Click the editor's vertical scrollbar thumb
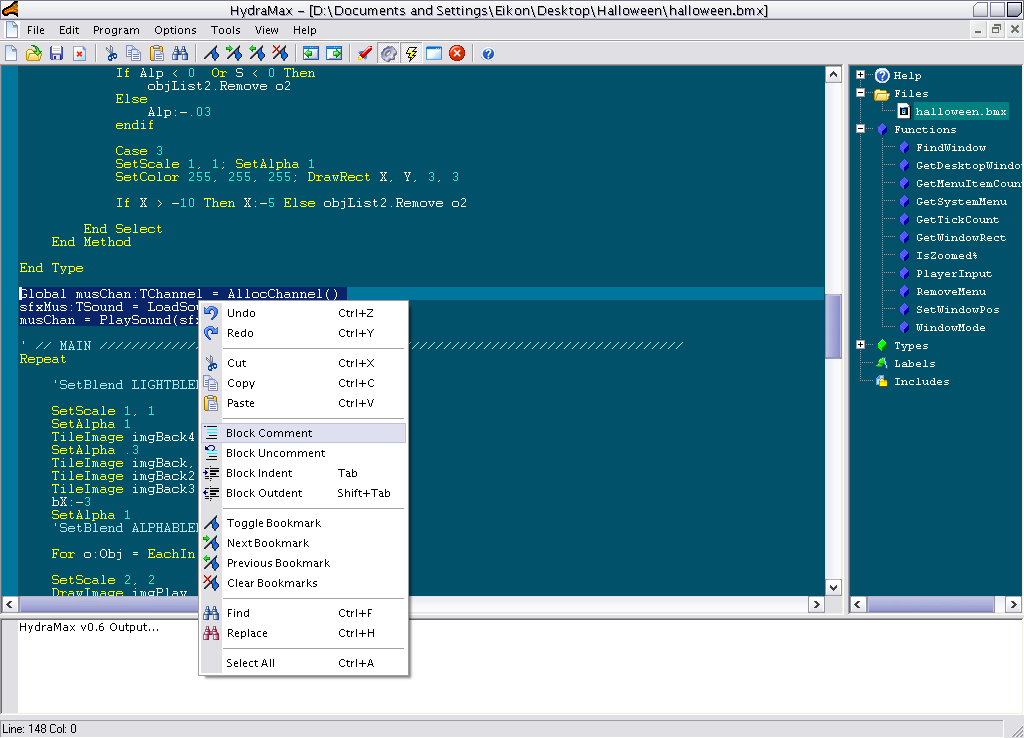Image resolution: width=1024 pixels, height=738 pixels. [x=833, y=325]
